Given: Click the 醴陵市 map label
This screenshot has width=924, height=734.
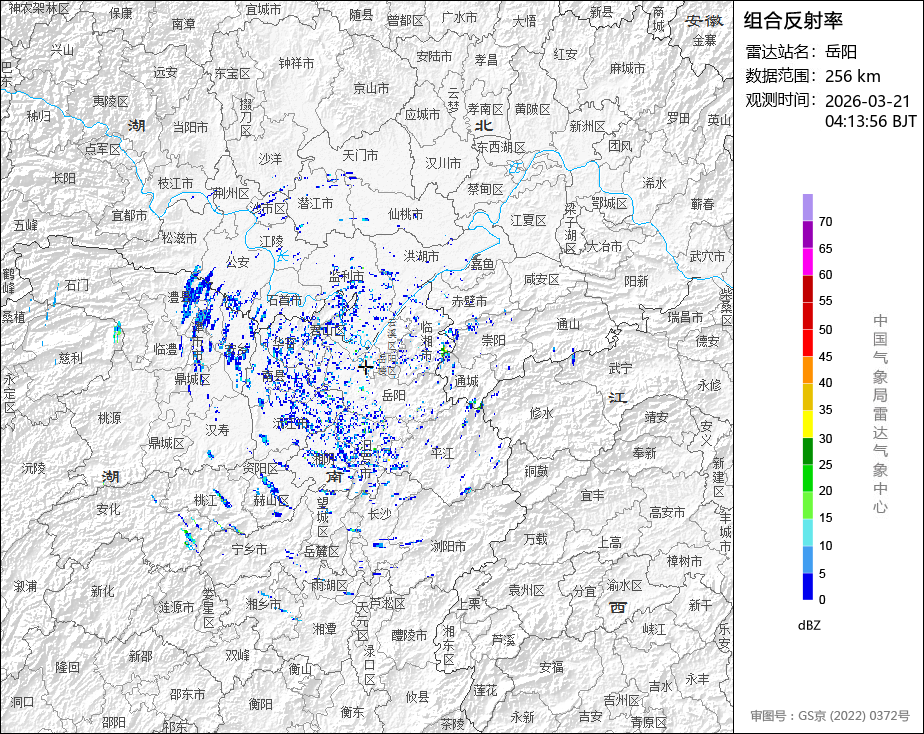Looking at the screenshot, I should click(409, 636).
